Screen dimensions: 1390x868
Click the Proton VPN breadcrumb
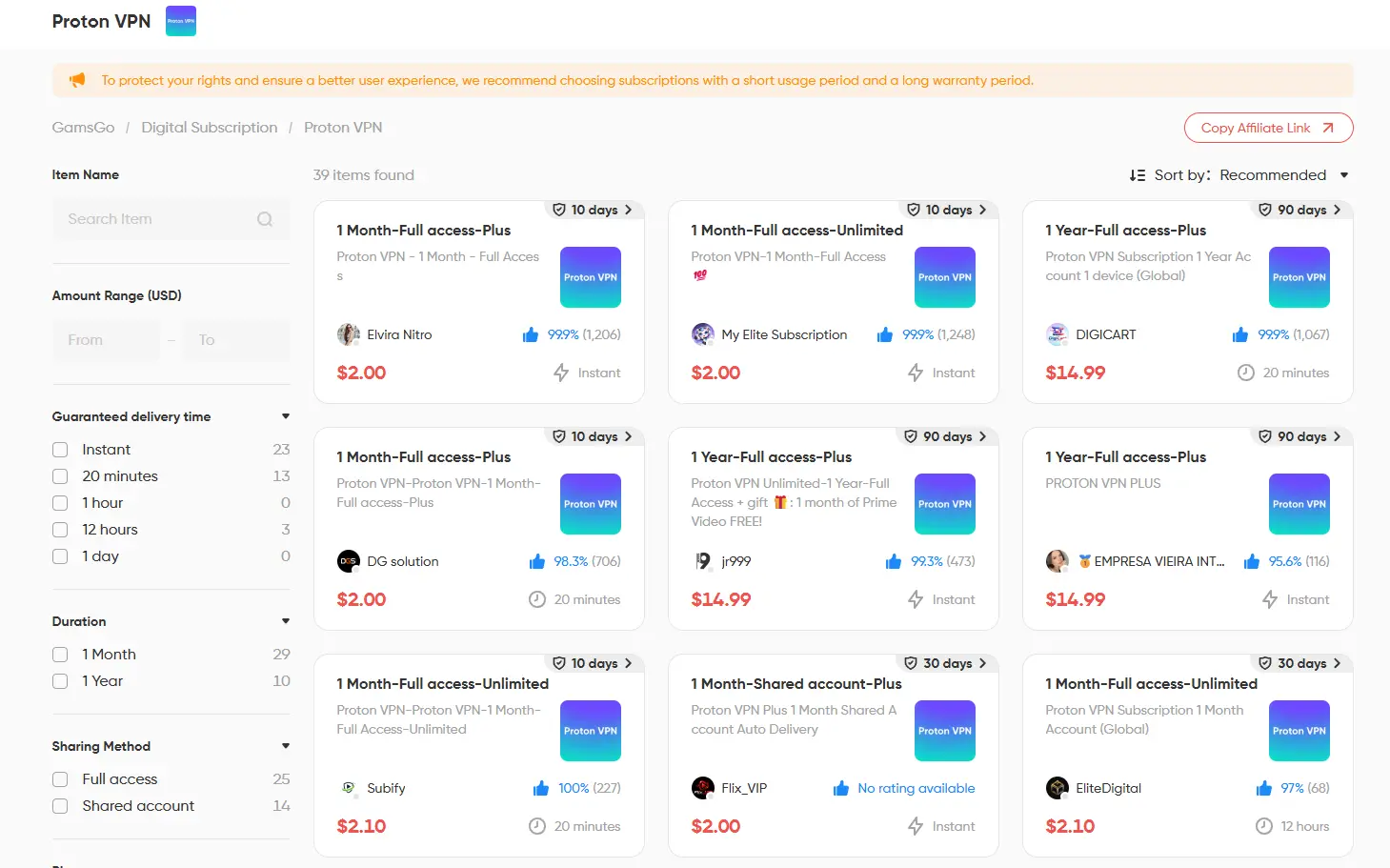tap(343, 128)
